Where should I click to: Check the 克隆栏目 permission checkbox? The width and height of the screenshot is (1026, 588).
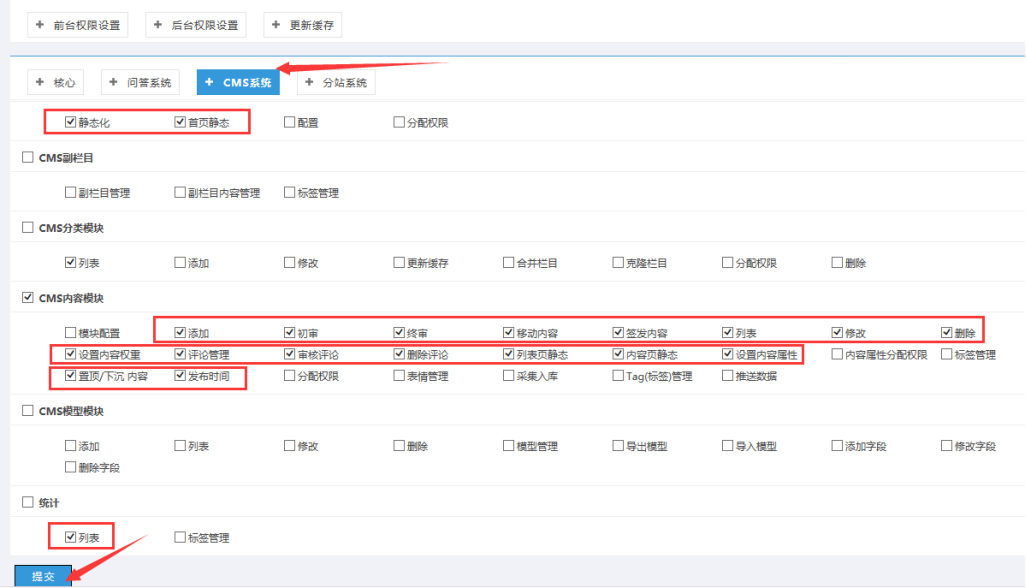[618, 263]
